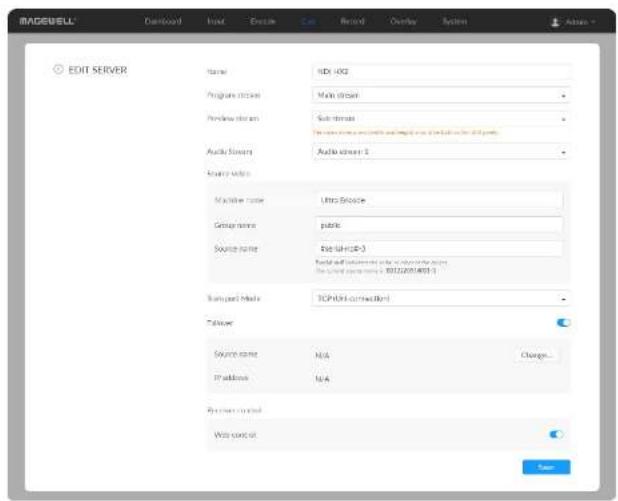Toggle the Web control switch
The width and height of the screenshot is (618, 501).
556,434
